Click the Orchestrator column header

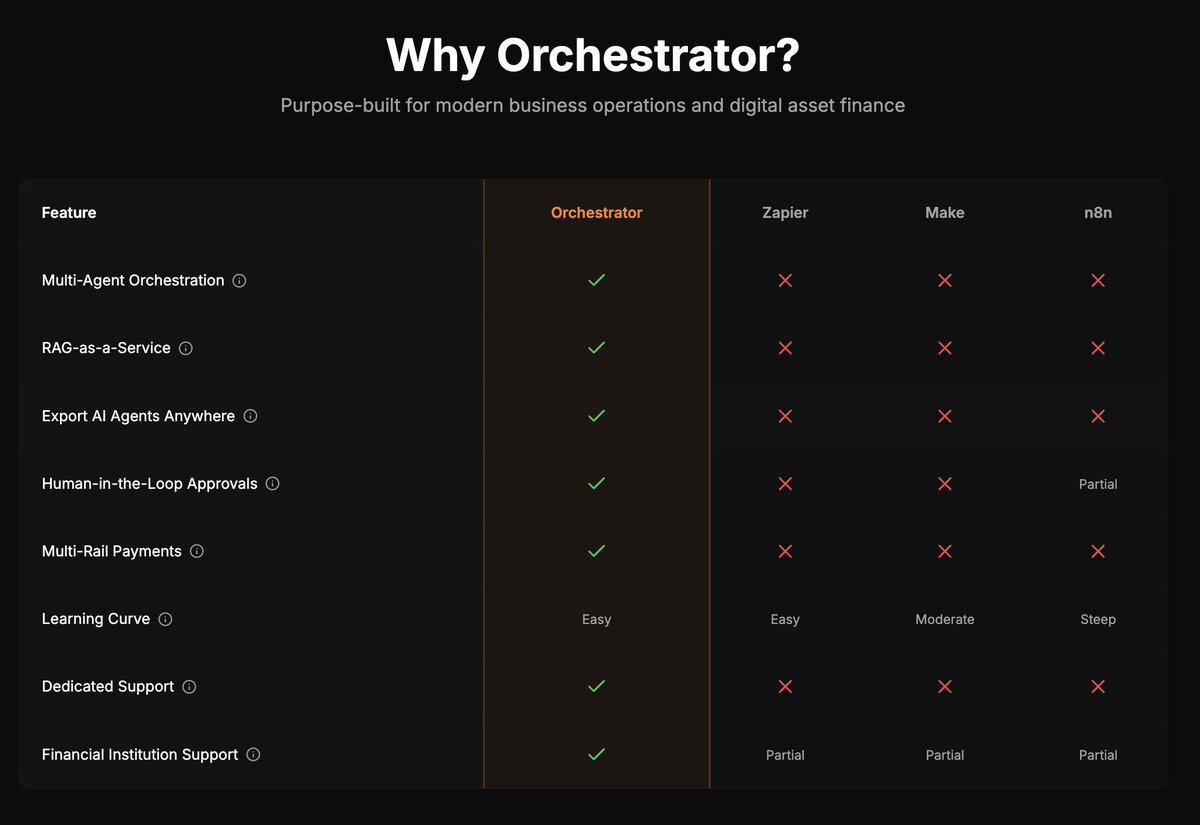pyautogui.click(x=596, y=213)
